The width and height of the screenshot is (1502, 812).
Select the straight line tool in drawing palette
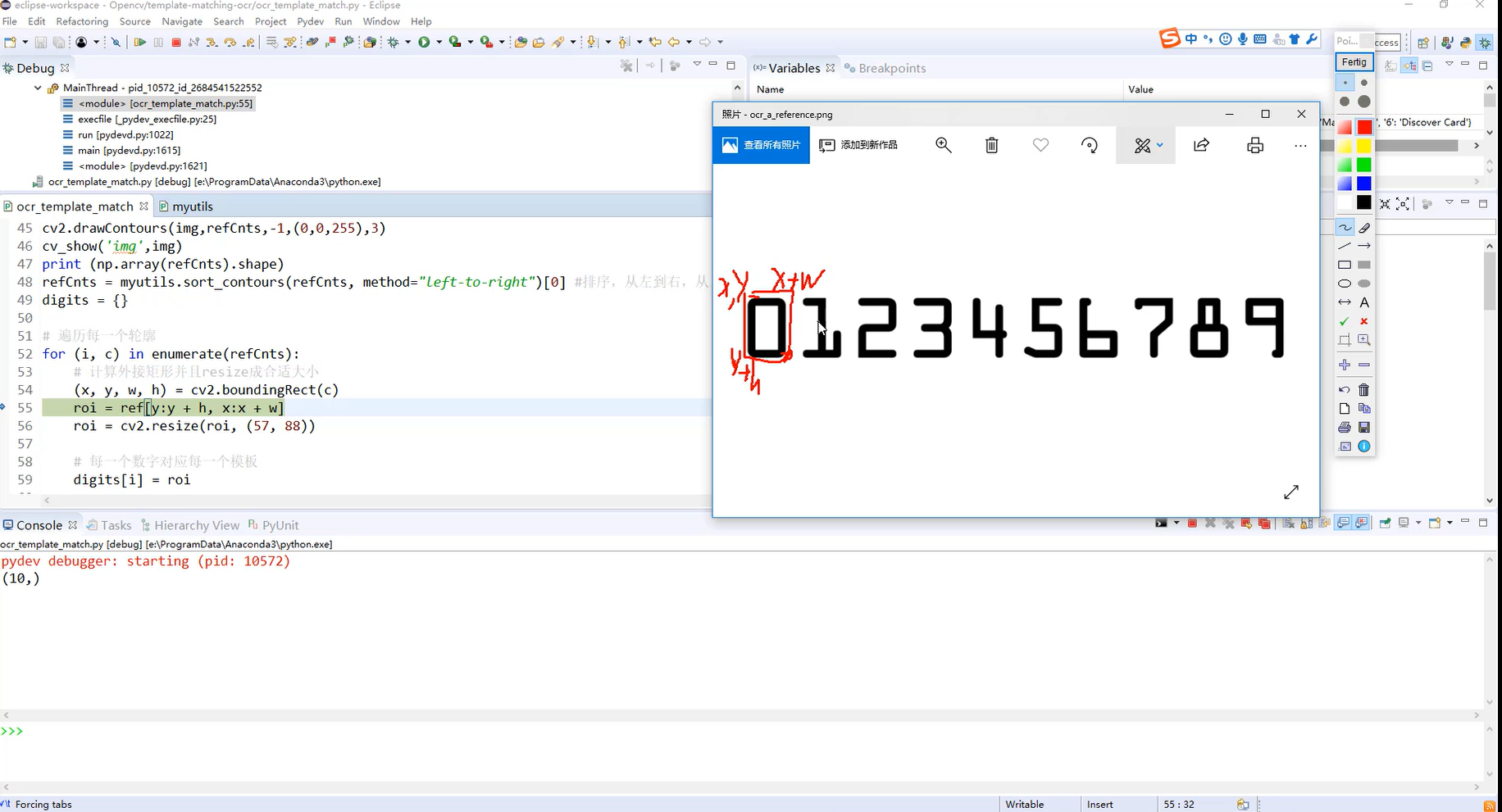(1345, 246)
